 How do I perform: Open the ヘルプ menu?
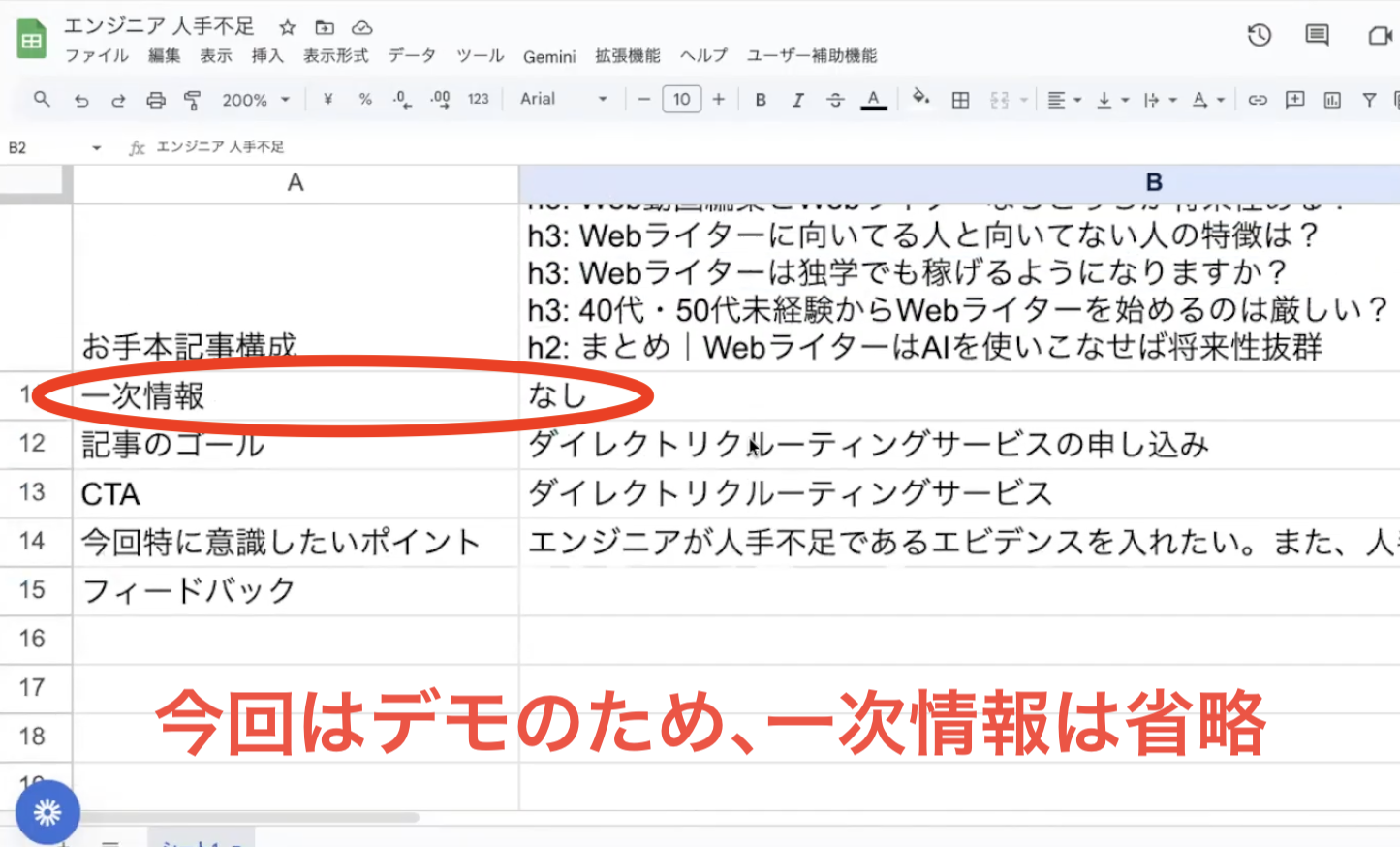pos(703,56)
